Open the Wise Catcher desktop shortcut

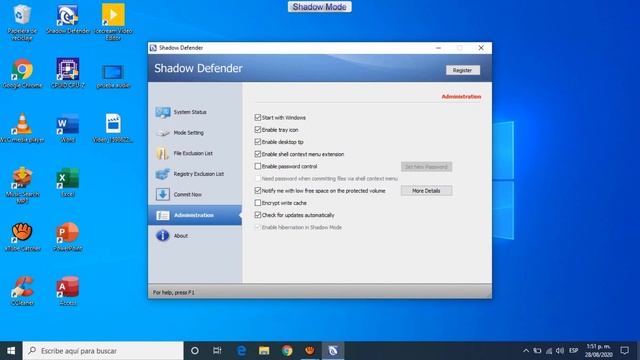[22, 233]
